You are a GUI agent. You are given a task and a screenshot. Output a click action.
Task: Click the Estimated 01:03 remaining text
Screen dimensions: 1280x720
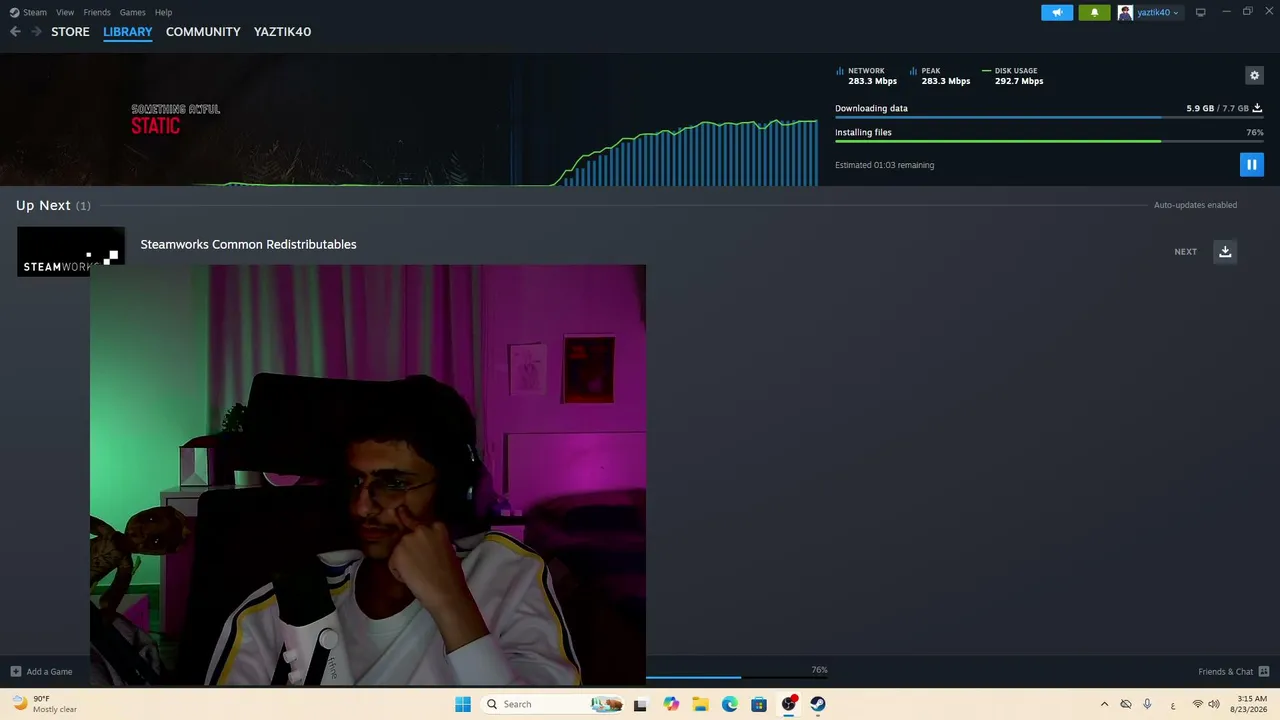[x=884, y=165]
